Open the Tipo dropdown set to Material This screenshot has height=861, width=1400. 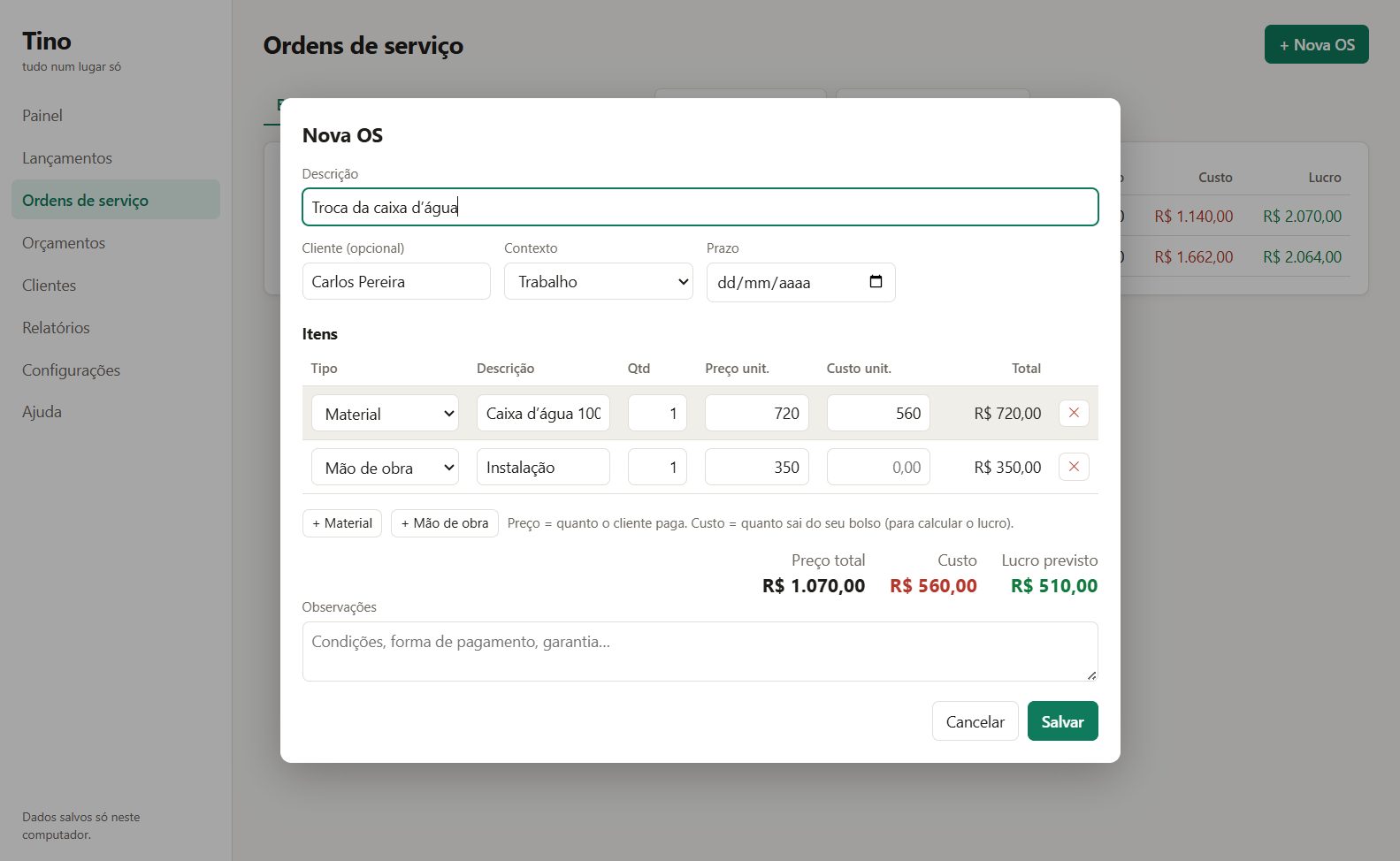[385, 413]
